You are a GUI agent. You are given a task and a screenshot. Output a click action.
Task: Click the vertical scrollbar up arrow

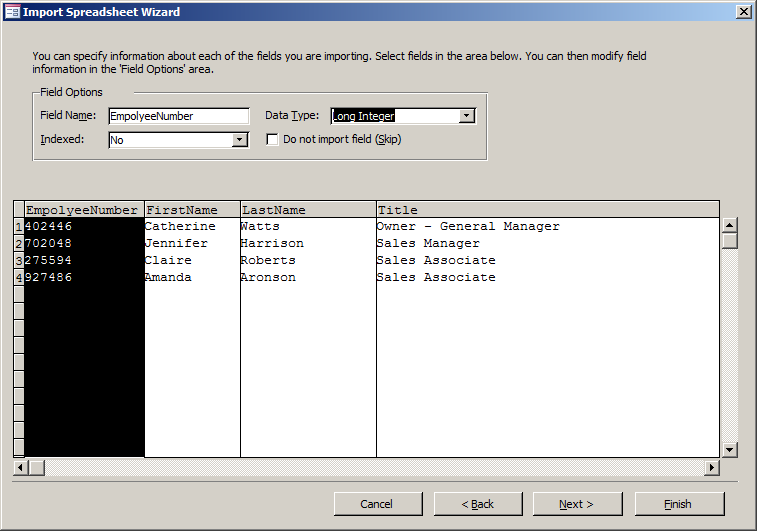coord(729,225)
